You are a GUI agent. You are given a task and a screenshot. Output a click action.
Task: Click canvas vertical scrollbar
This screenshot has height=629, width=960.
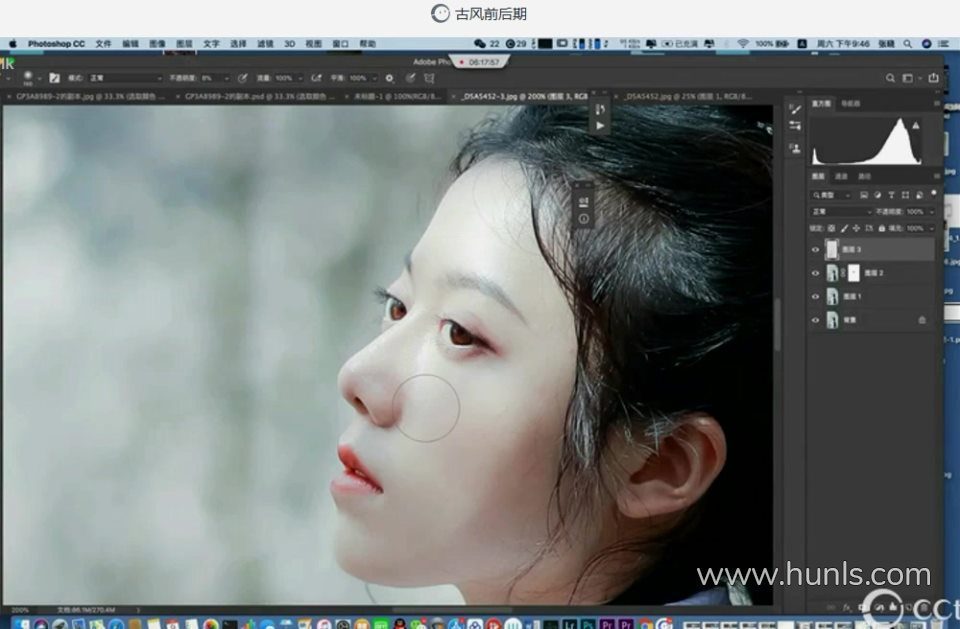point(778,325)
